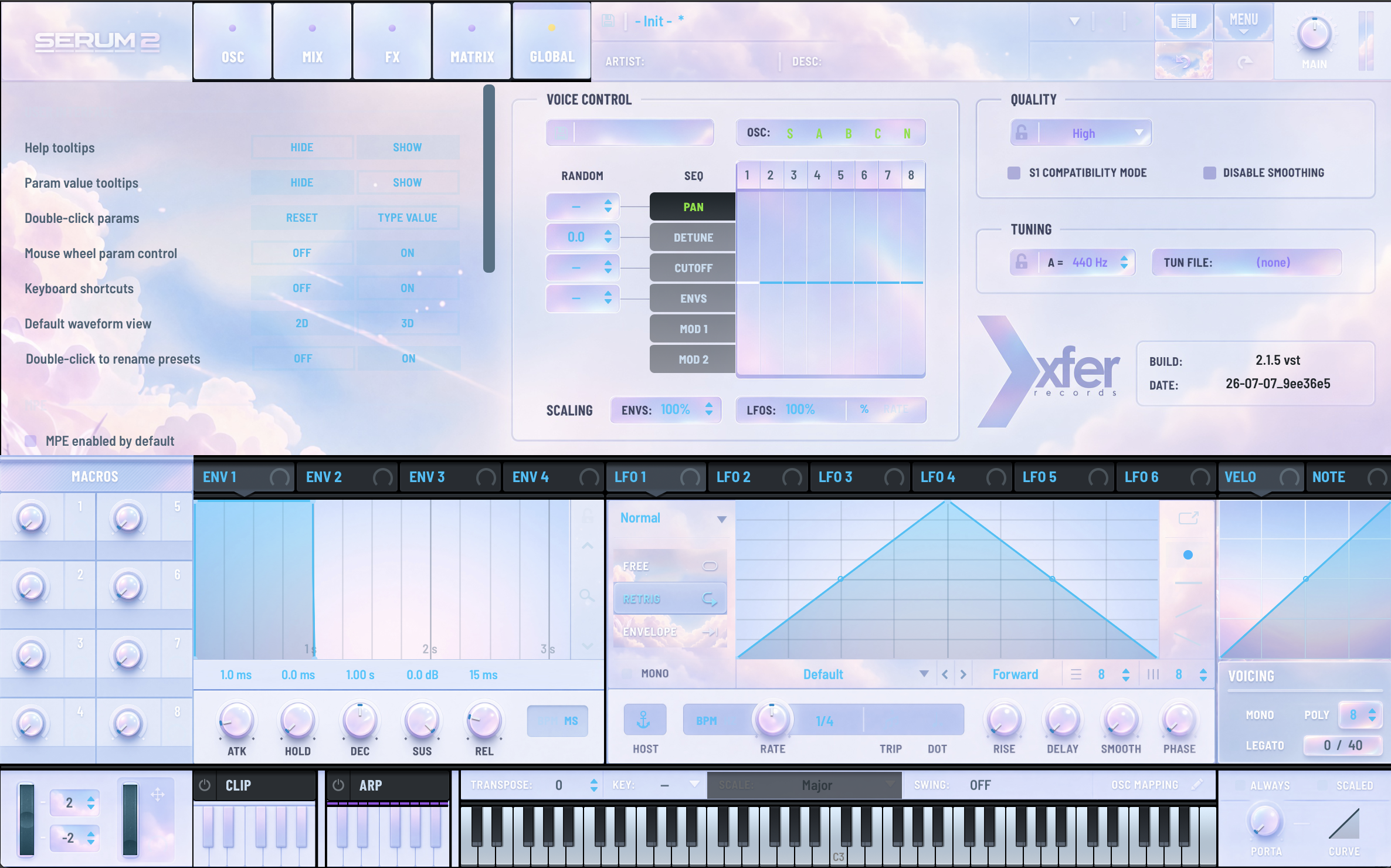Click the LFO host anchor icon
Viewport: 1391px width, 868px height.
tap(644, 720)
